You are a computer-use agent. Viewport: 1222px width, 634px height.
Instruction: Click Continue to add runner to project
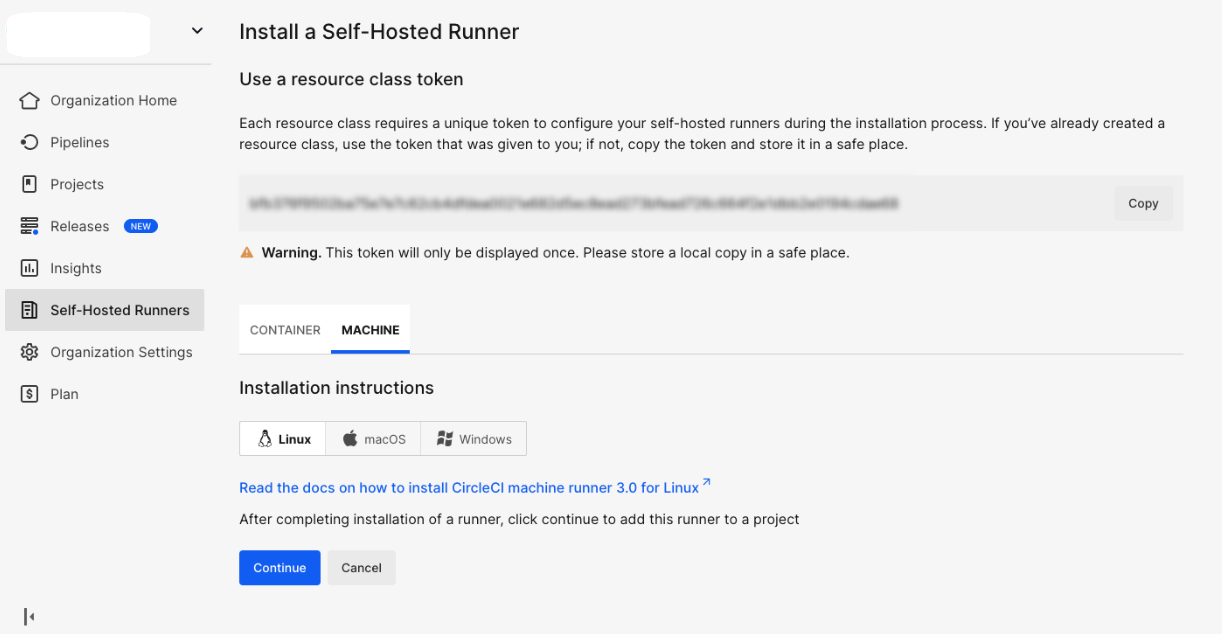pyautogui.click(x=279, y=567)
